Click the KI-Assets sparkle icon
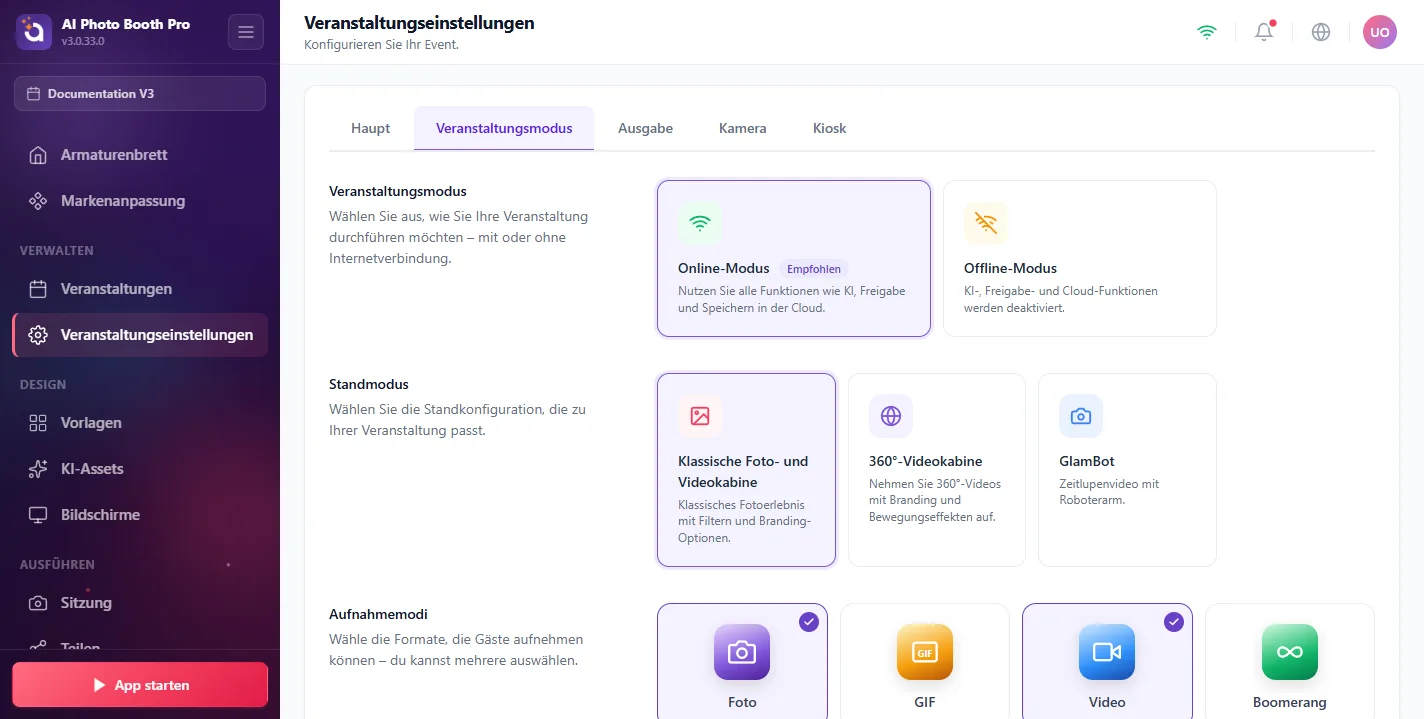This screenshot has width=1424, height=719. (x=38, y=469)
